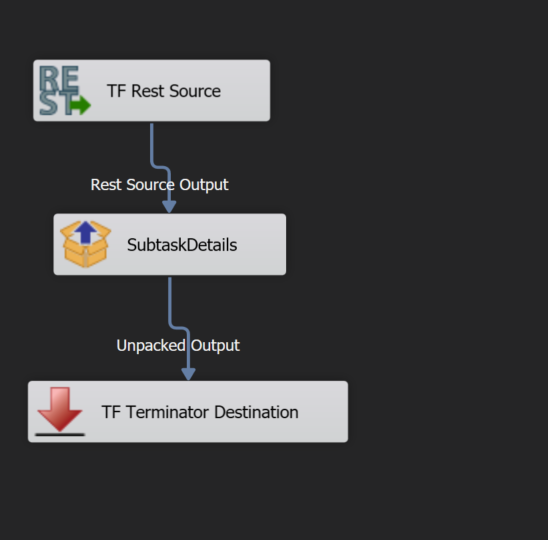This screenshot has height=540, width=548.
Task: Click the blue up arrow on box icon
Action: (x=86, y=232)
